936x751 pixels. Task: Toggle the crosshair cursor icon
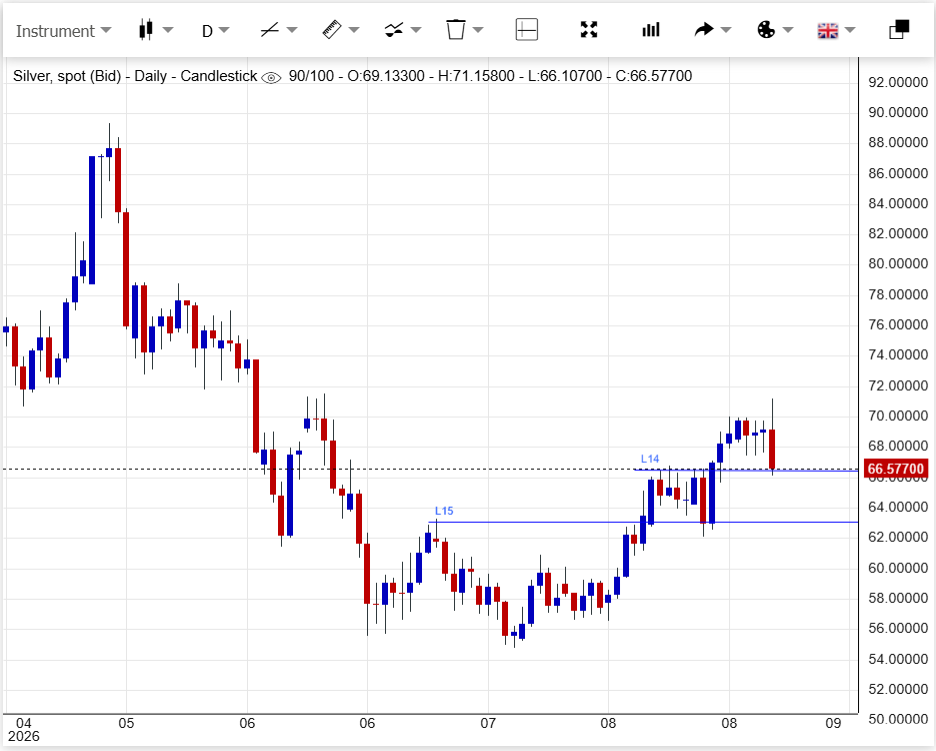(526, 29)
